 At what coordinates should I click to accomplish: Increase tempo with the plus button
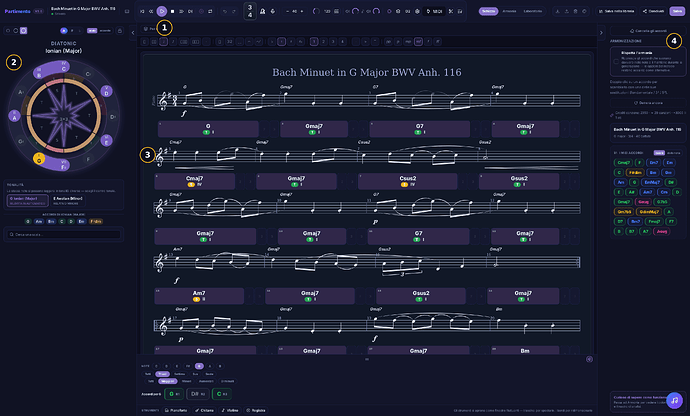click(302, 11)
